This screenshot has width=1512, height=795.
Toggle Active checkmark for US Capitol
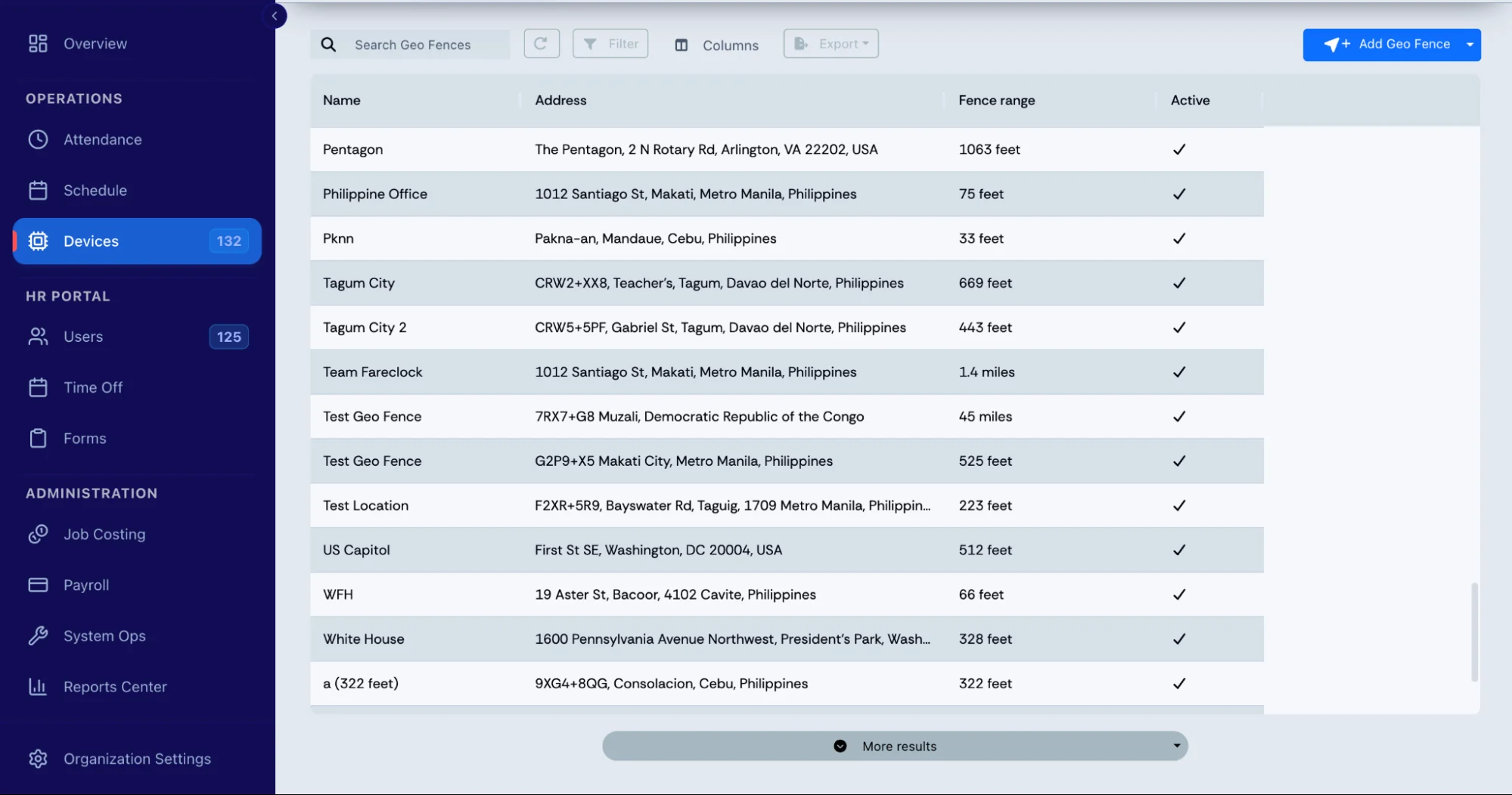[x=1179, y=550]
